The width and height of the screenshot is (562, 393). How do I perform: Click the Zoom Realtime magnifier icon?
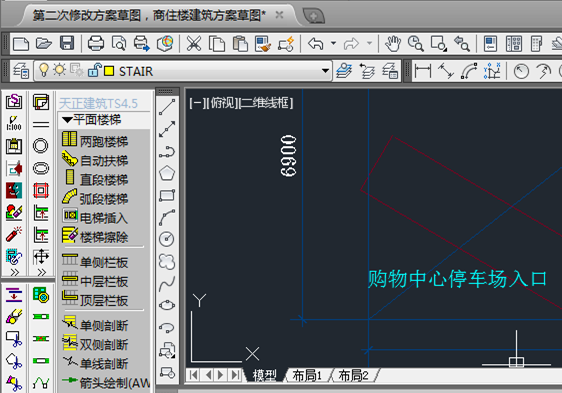(415, 44)
